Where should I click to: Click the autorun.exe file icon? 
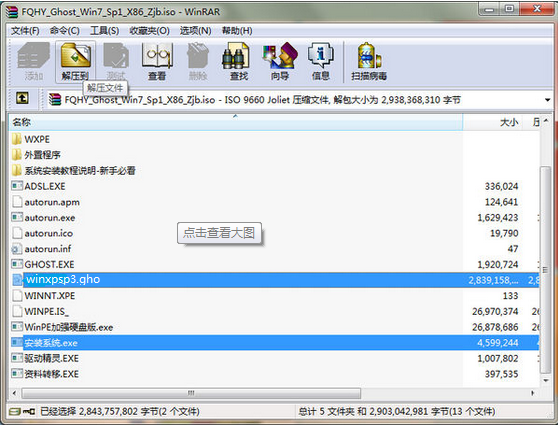click(17, 217)
